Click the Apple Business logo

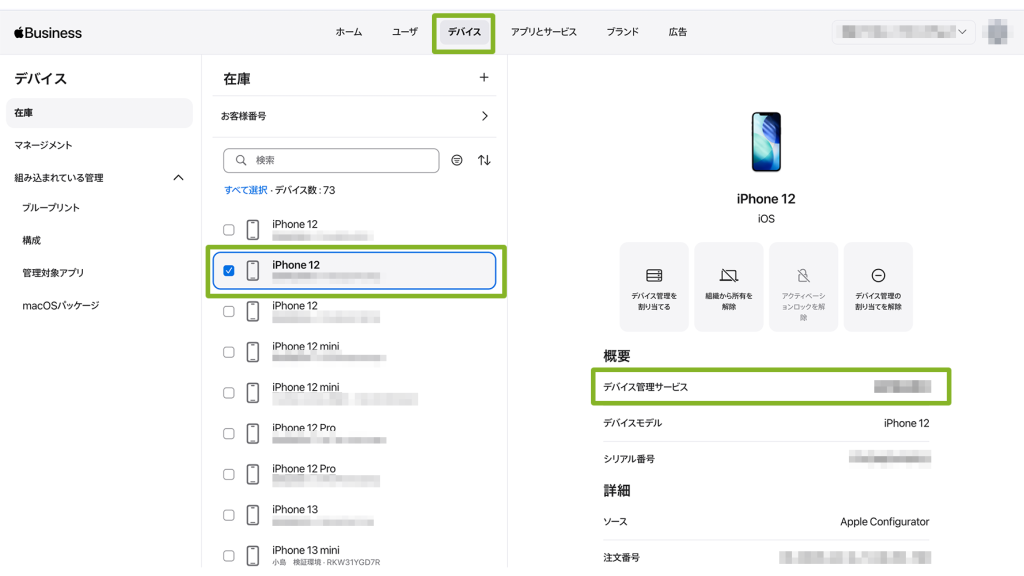pos(48,32)
